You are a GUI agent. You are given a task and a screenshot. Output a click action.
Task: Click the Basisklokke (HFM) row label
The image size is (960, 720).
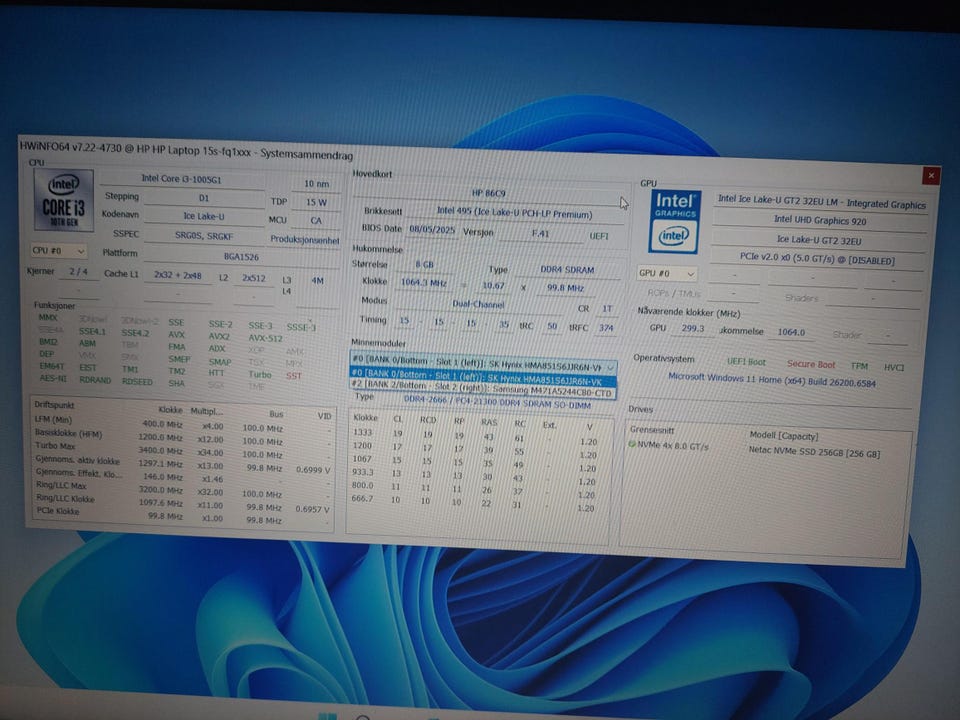pos(68,433)
